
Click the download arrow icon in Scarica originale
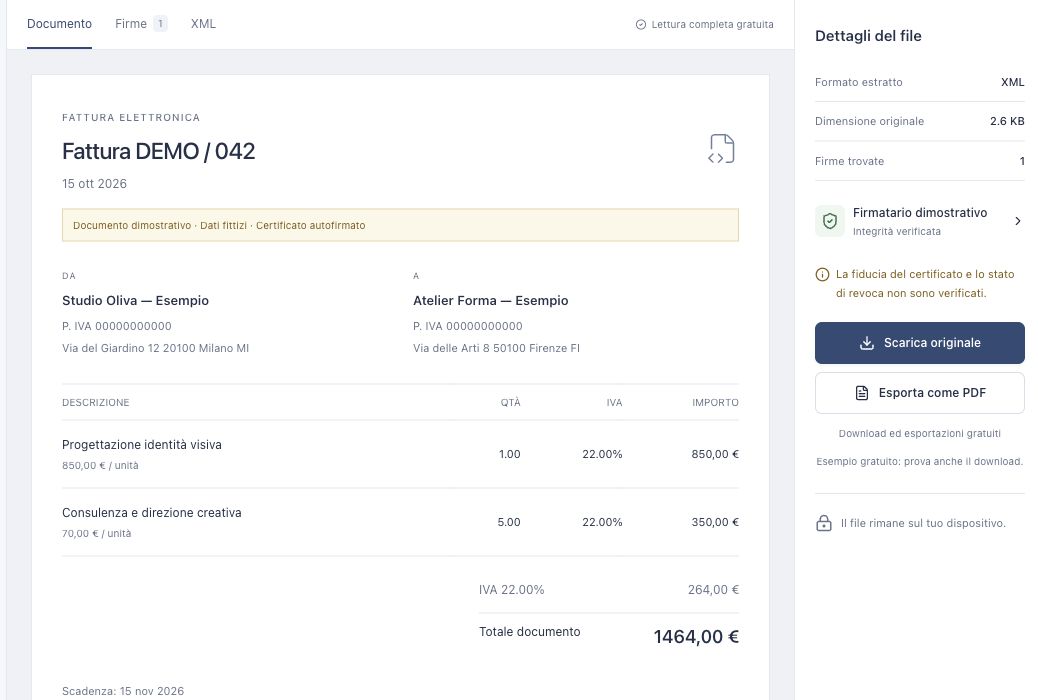tap(867, 343)
